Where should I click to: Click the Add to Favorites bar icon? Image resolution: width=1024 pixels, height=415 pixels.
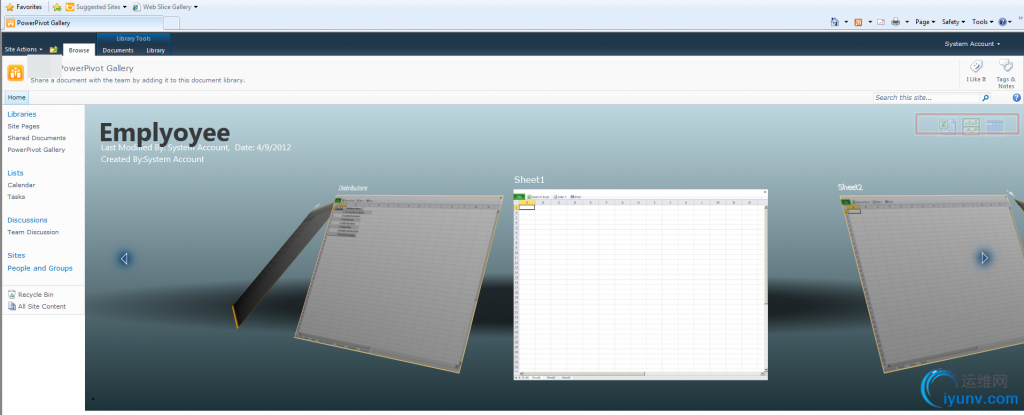pos(57,7)
